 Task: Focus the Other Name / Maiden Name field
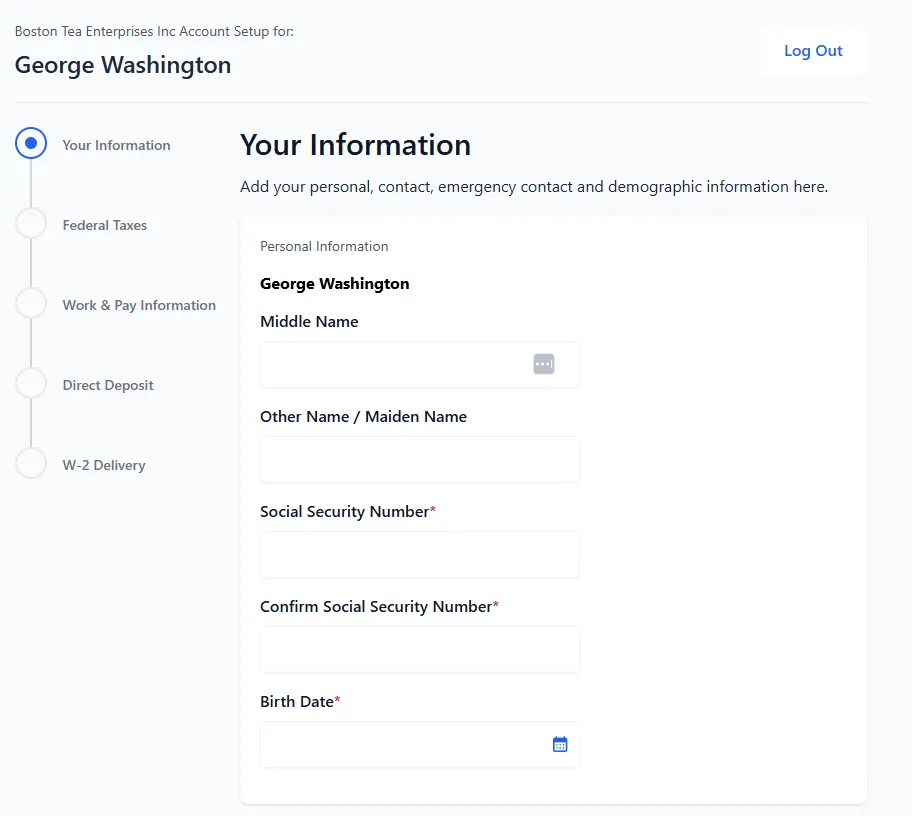coord(419,459)
